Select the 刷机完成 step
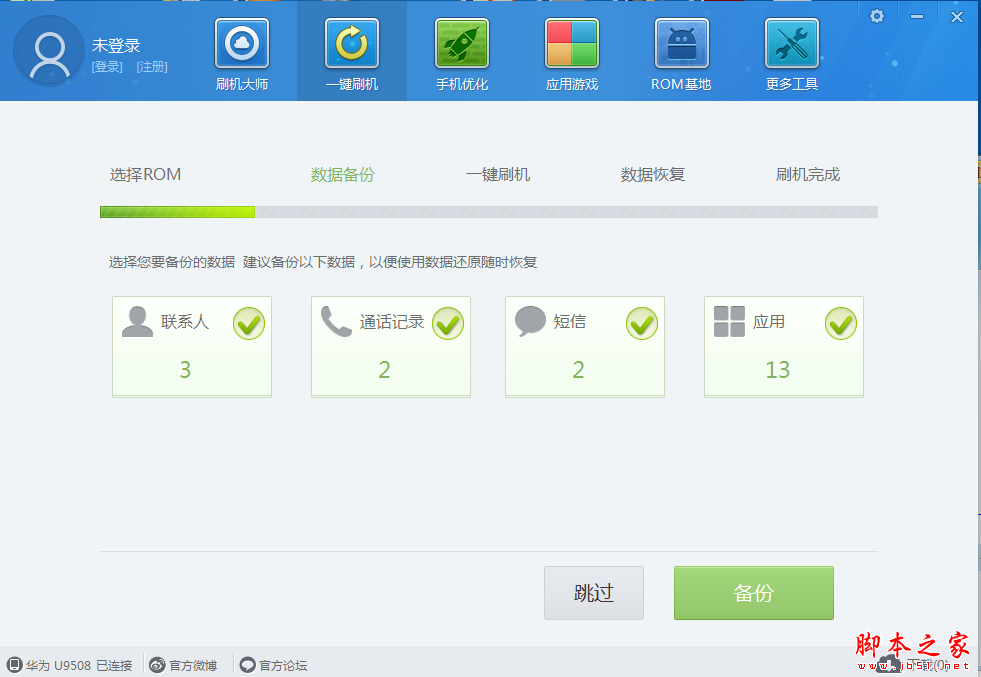This screenshot has height=677, width=981. click(x=808, y=175)
